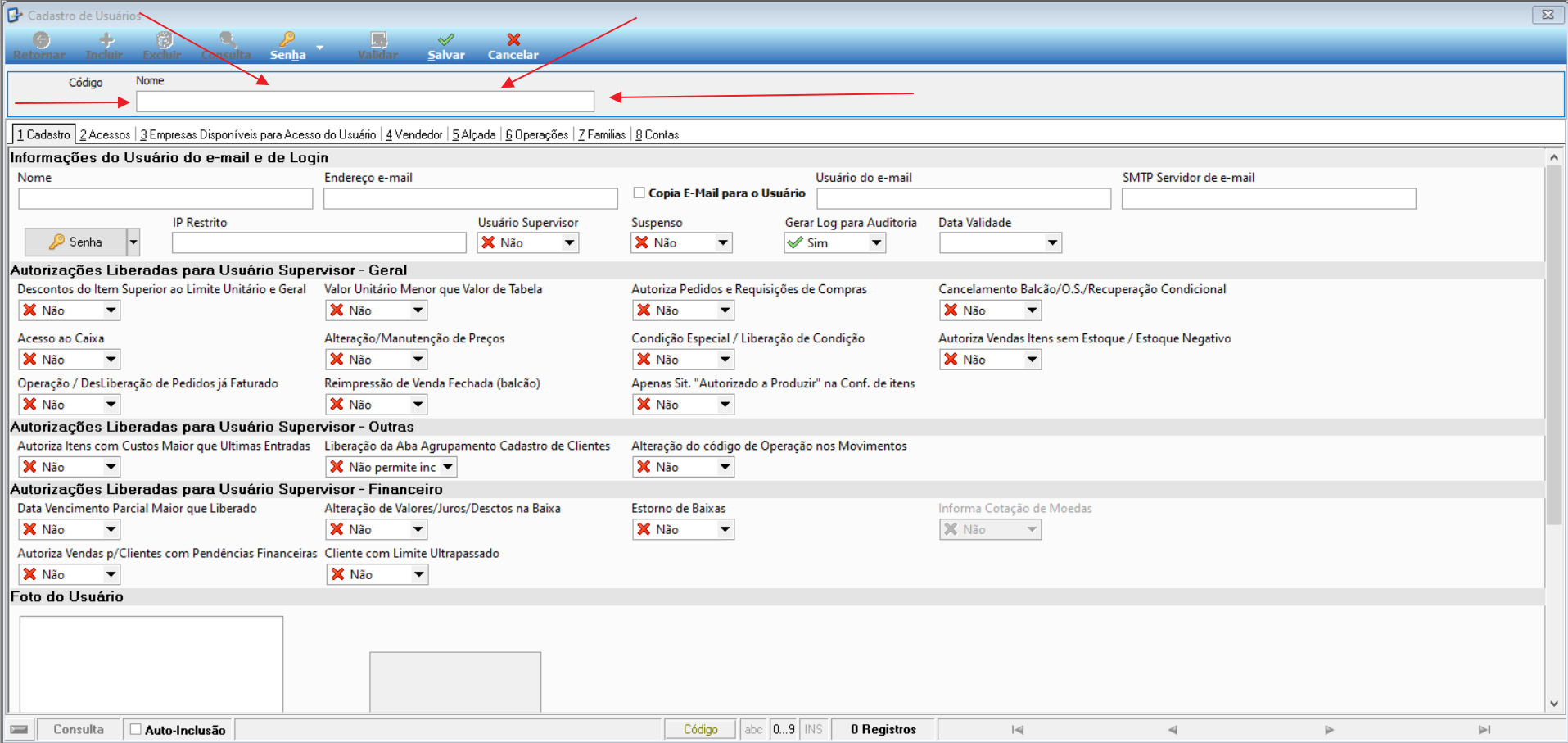
Task: Open the Senha key toolbar icon
Action: coord(287,39)
